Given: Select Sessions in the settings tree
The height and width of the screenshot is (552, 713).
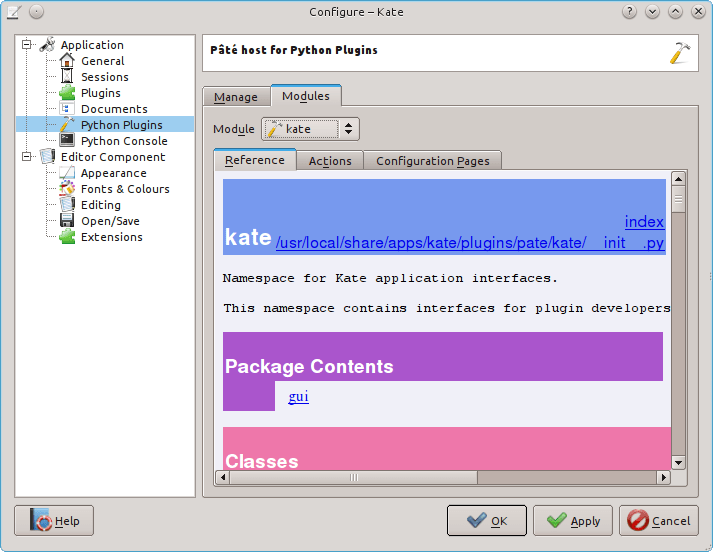Looking at the screenshot, I should [105, 77].
